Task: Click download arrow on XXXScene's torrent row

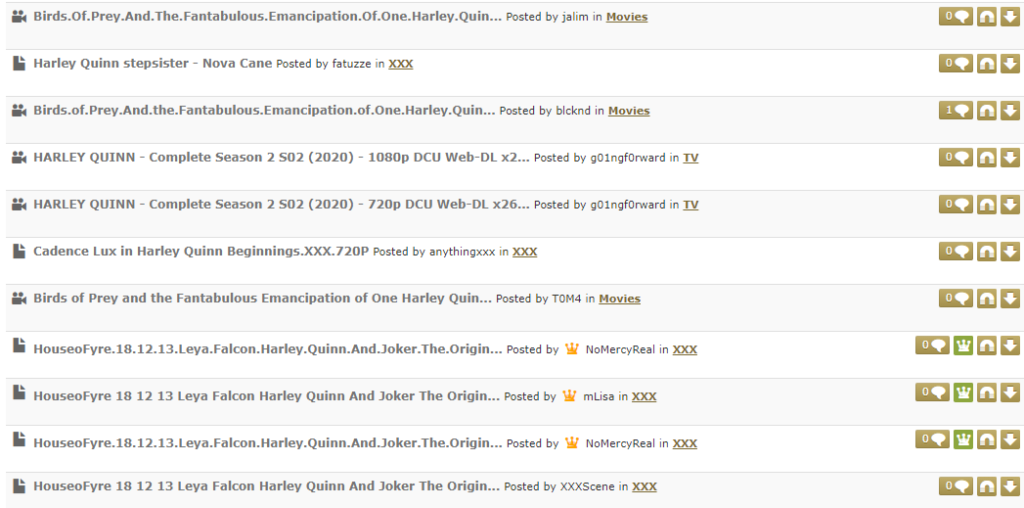Action: (x=1010, y=487)
